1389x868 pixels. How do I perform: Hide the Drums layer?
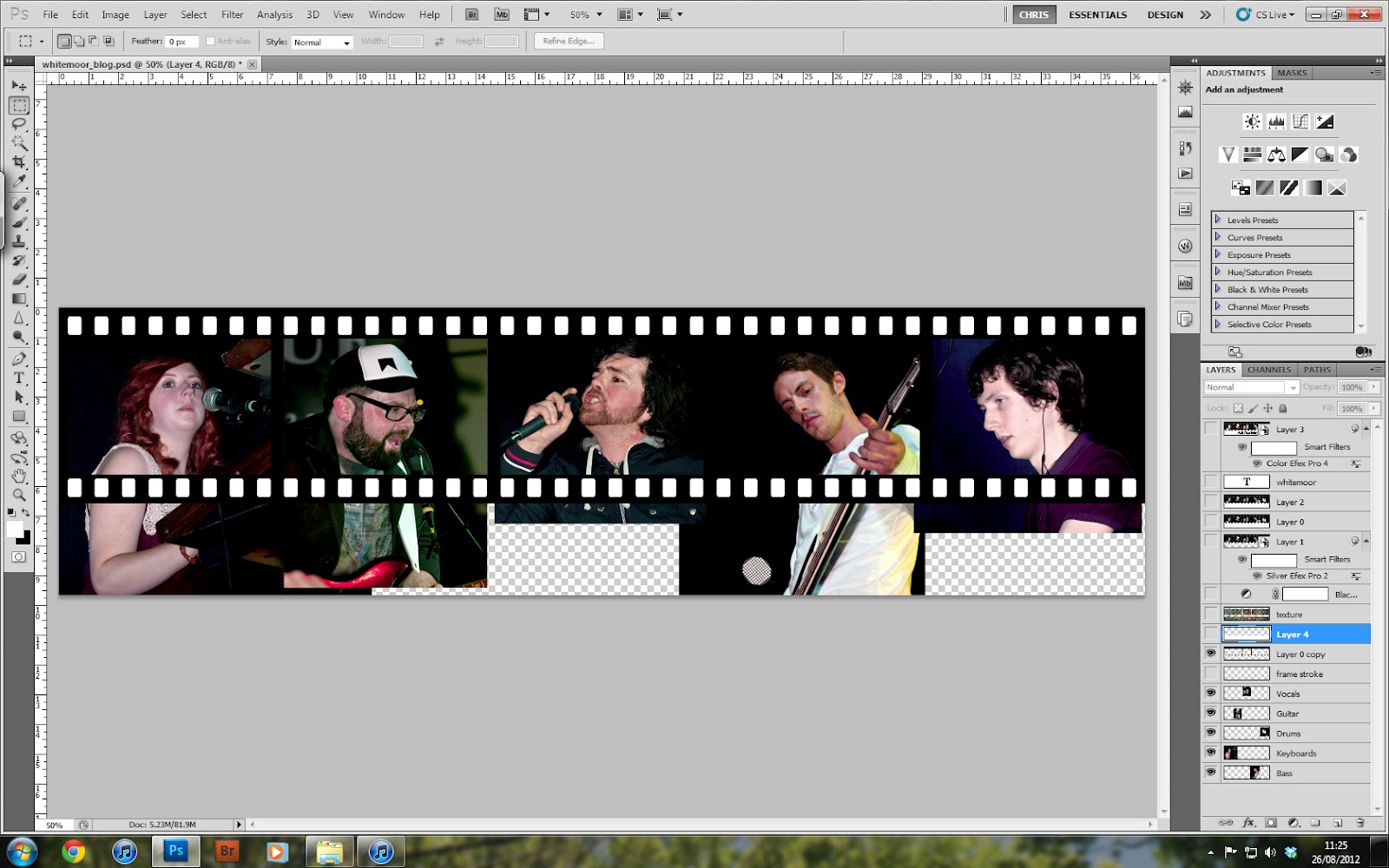point(1211,733)
